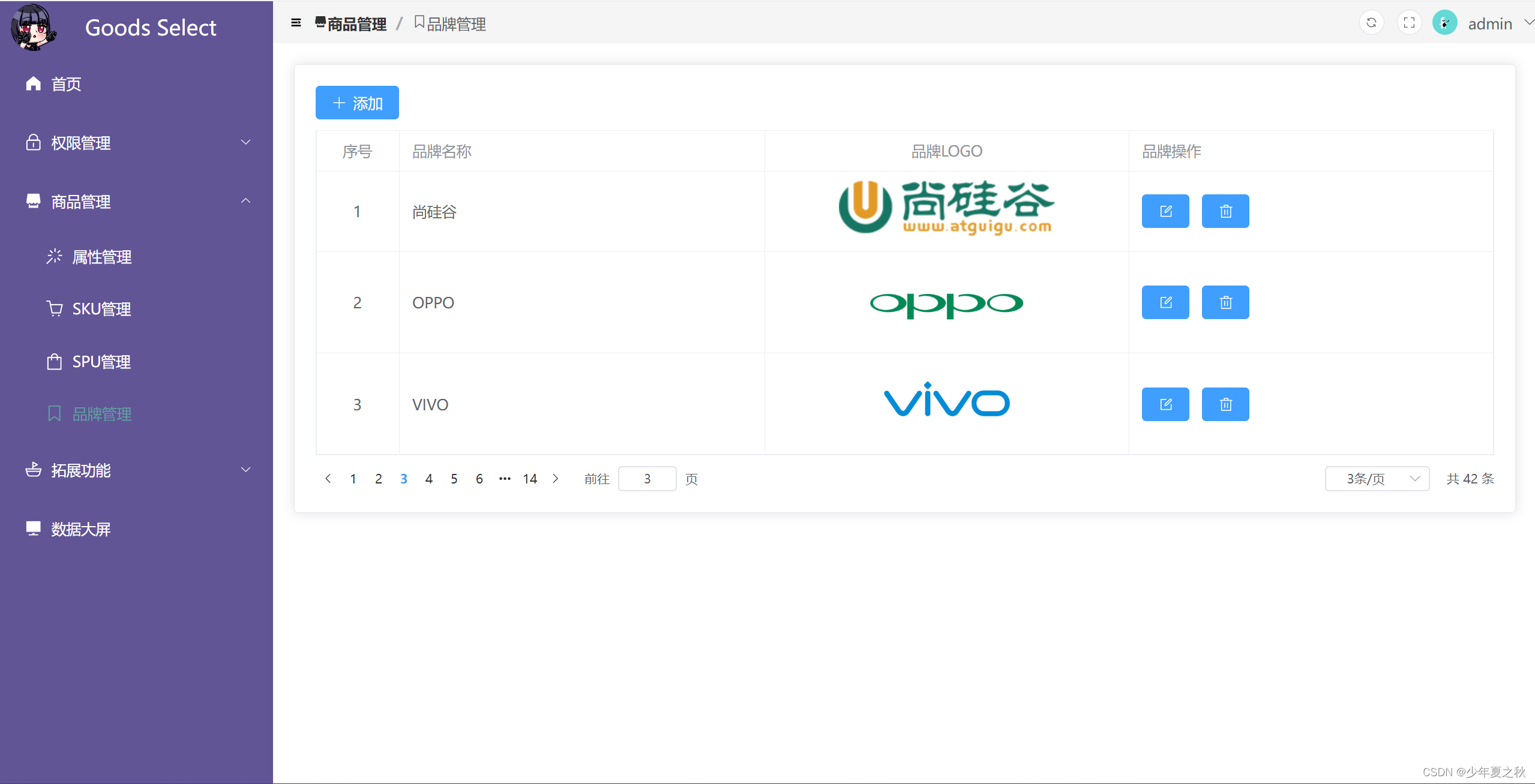Edit the OPPO brand
The height and width of the screenshot is (784, 1535).
pos(1165,302)
